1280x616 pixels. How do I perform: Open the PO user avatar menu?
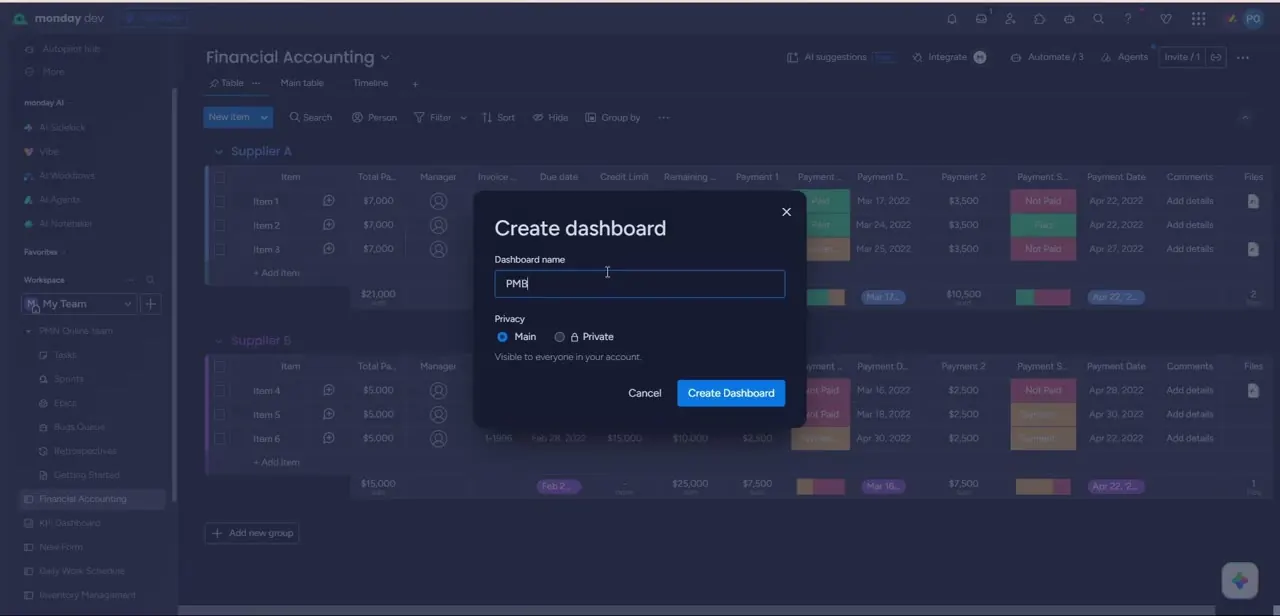pyautogui.click(x=1252, y=19)
